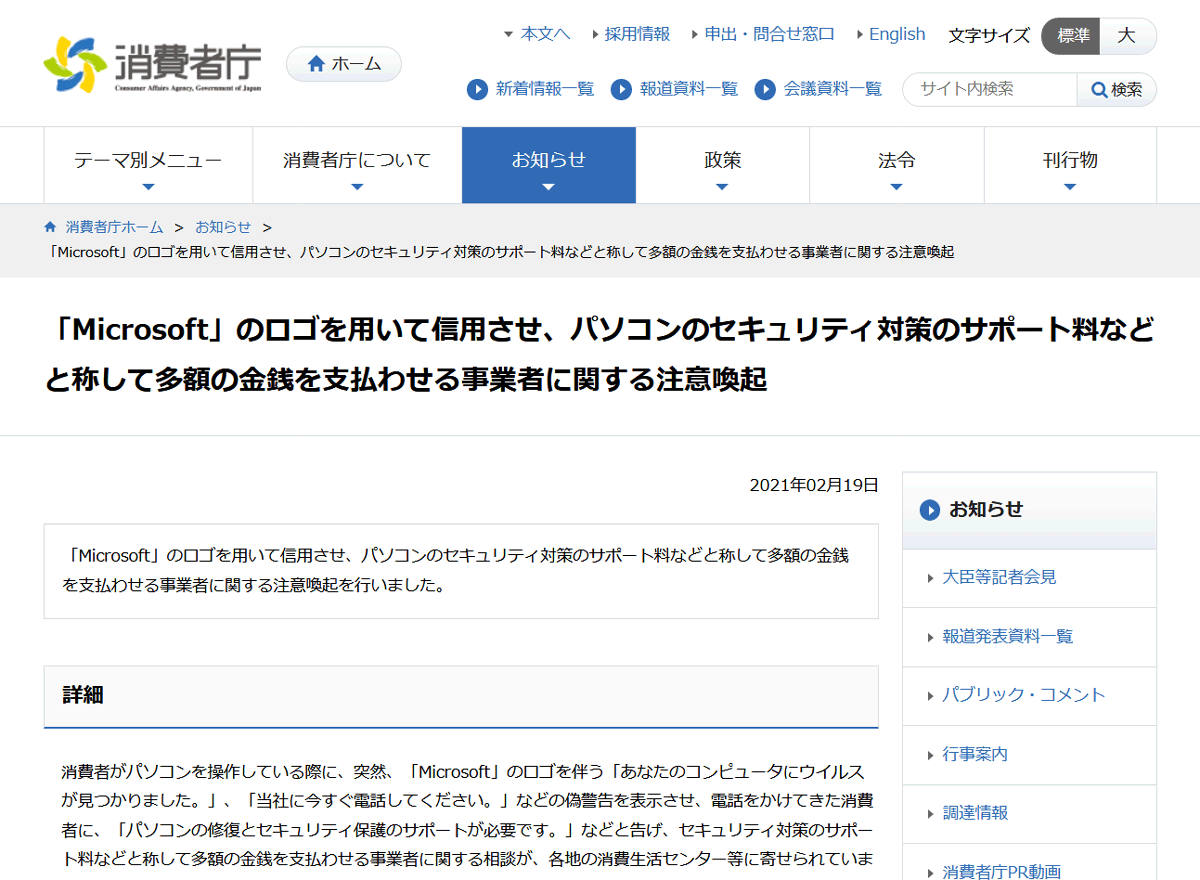
Task: Click the blue circular arrow beside 報道資料一覧
Action: (622, 89)
